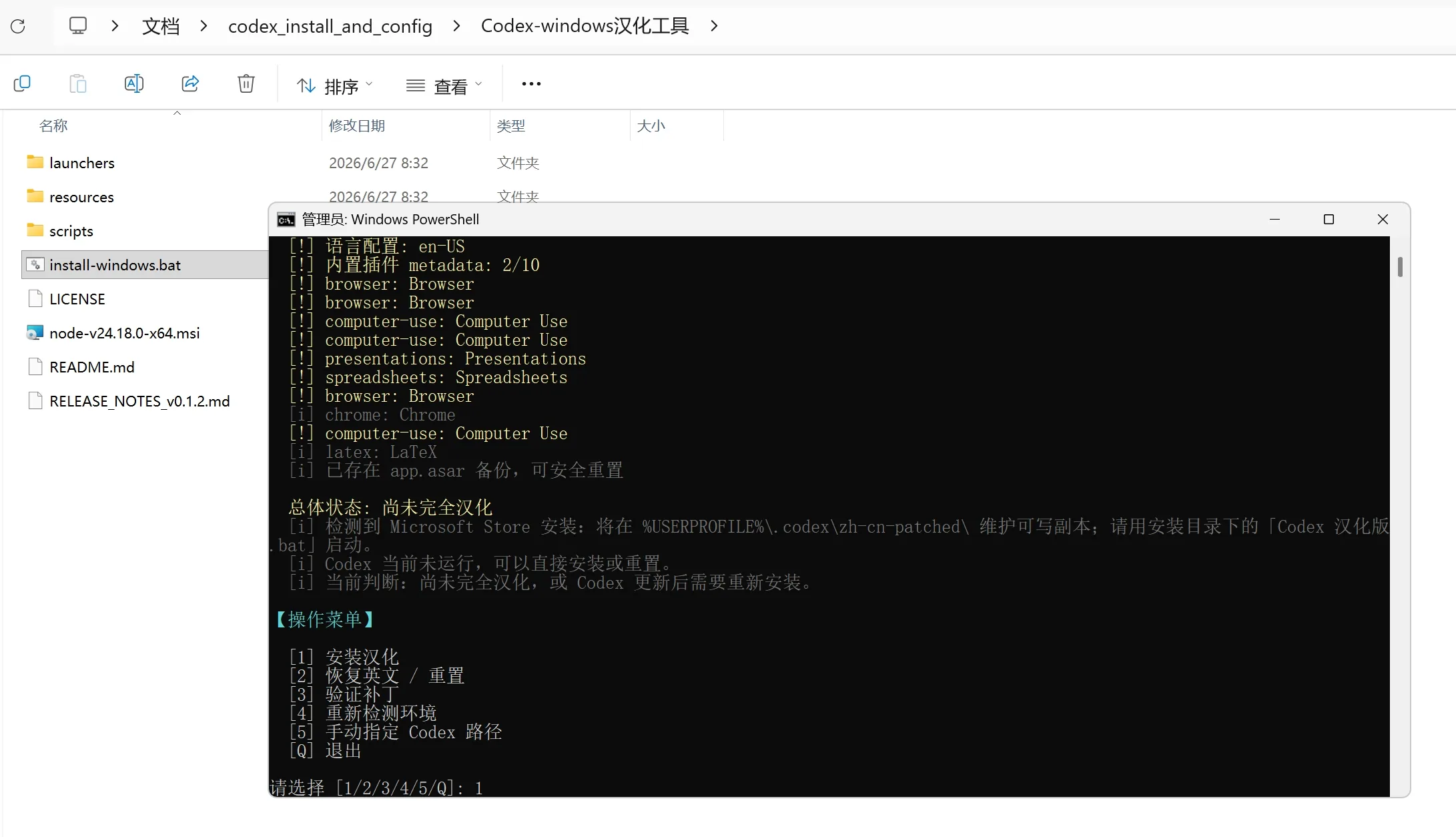The image size is (1456, 837).
Task: Expand chevron after Codex-windows汉化工具 breadcrumb
Action: point(715,26)
